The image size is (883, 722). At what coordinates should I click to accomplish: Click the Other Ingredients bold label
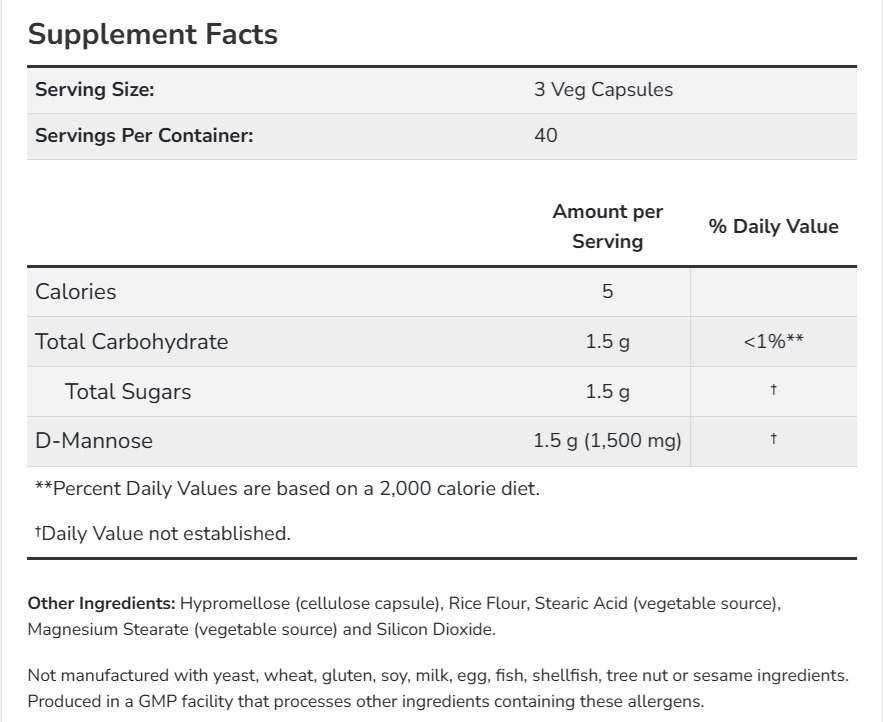point(101,603)
